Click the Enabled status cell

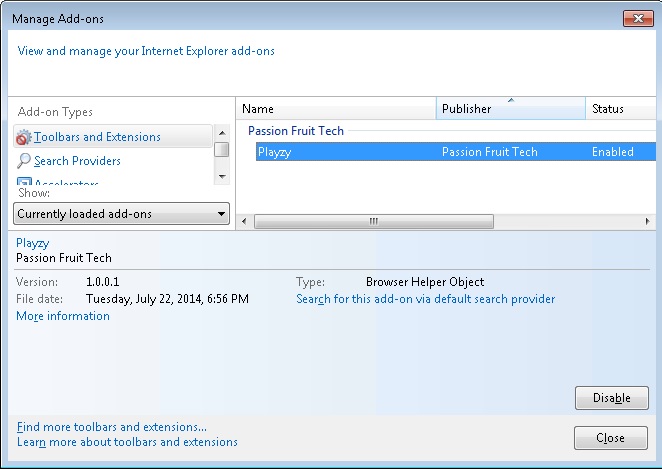[613, 152]
